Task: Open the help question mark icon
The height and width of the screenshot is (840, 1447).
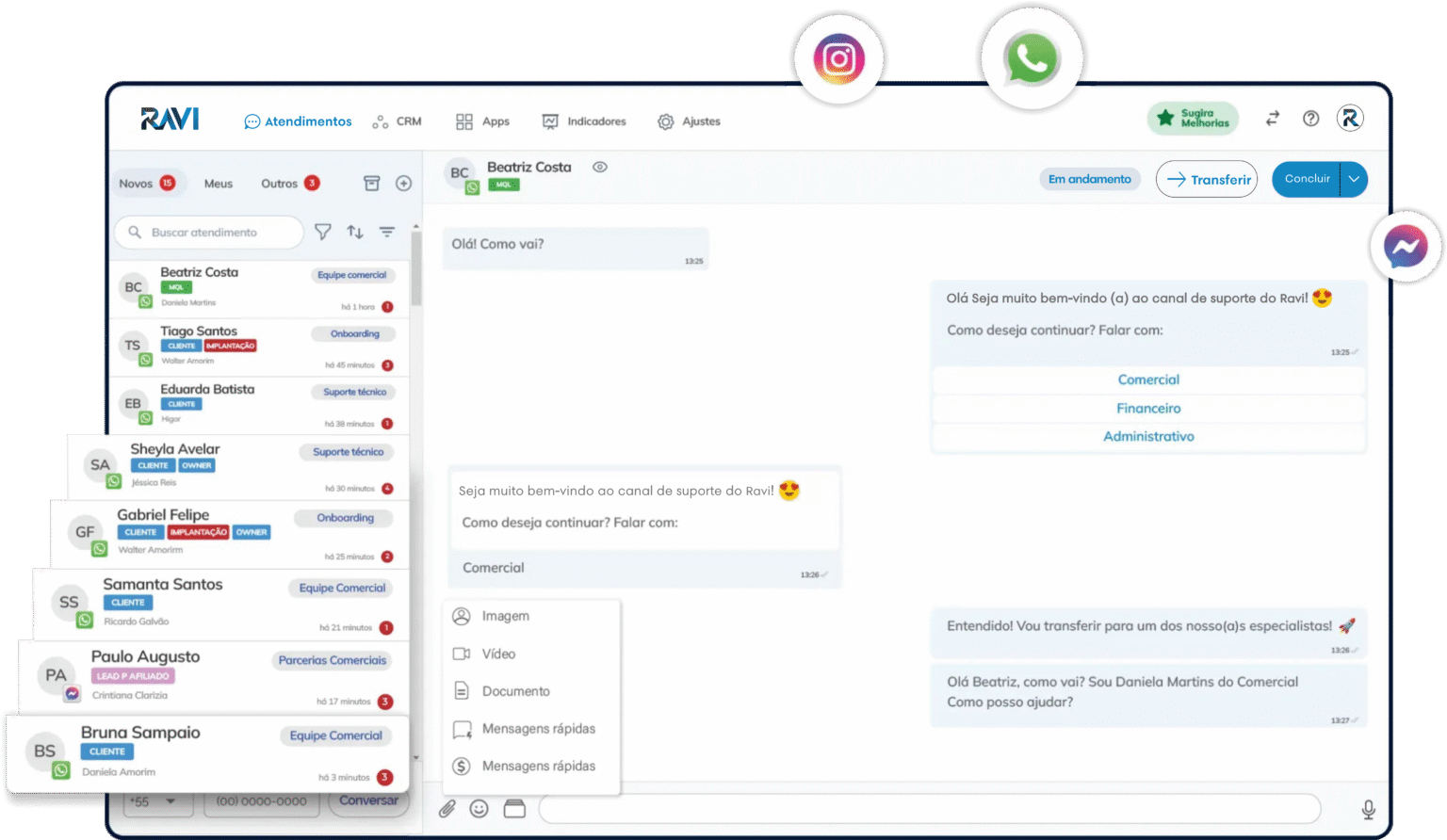Action: (1310, 119)
